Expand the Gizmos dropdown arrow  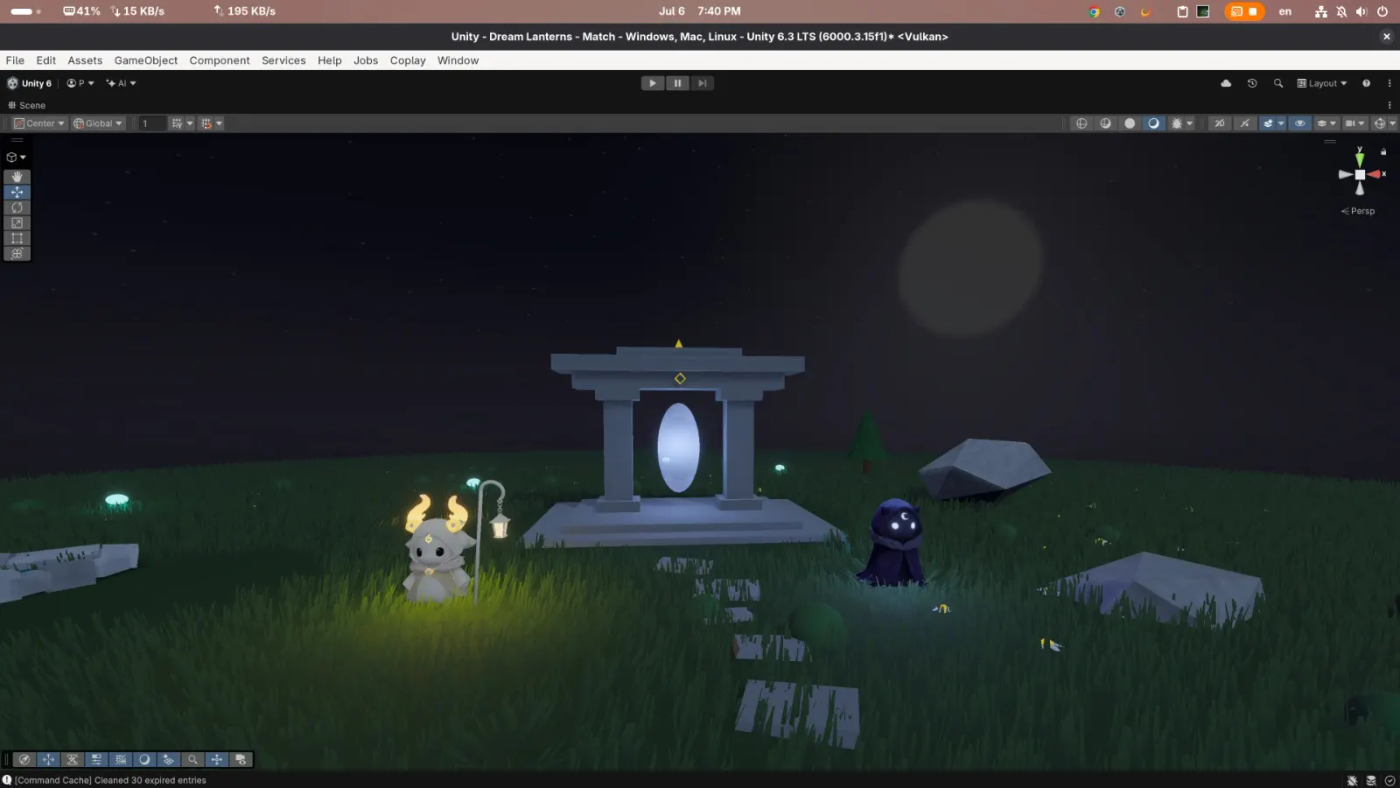pyautogui.click(x=1392, y=123)
